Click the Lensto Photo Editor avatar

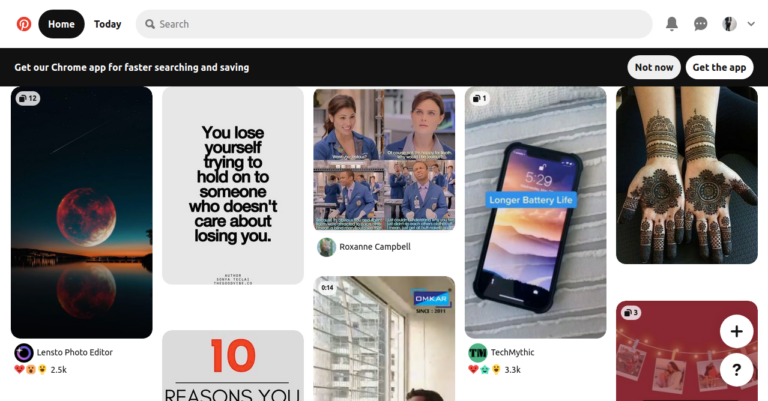24,353
